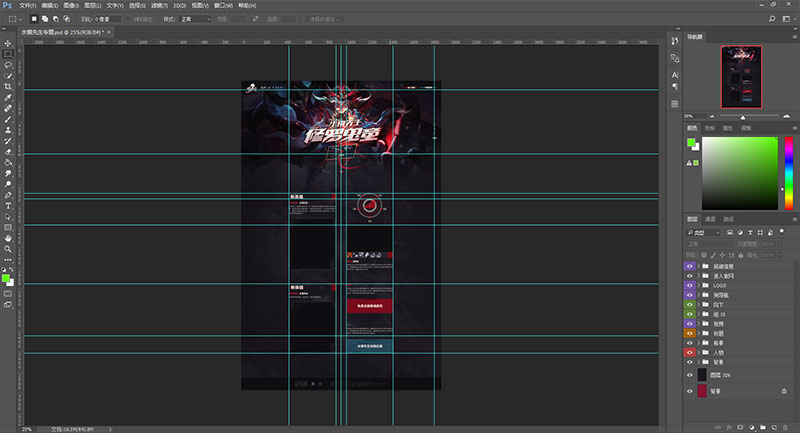
Task: Choose Add to selection mode icon
Action: click(45, 19)
